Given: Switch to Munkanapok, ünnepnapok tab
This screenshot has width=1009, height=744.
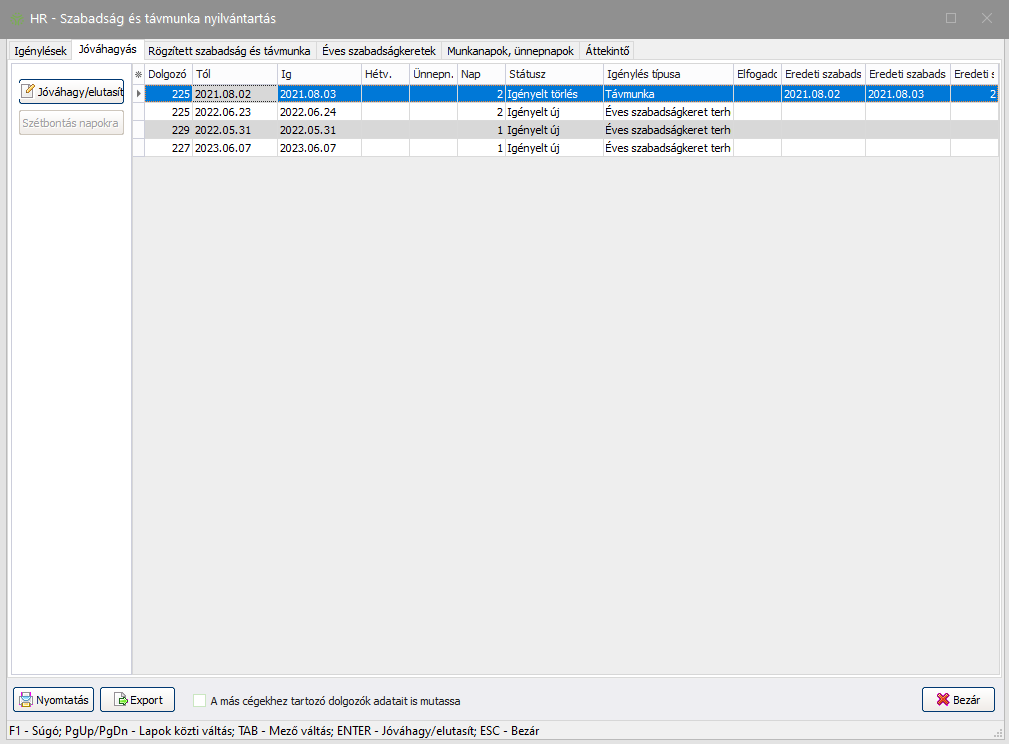Looking at the screenshot, I should click(x=510, y=50).
